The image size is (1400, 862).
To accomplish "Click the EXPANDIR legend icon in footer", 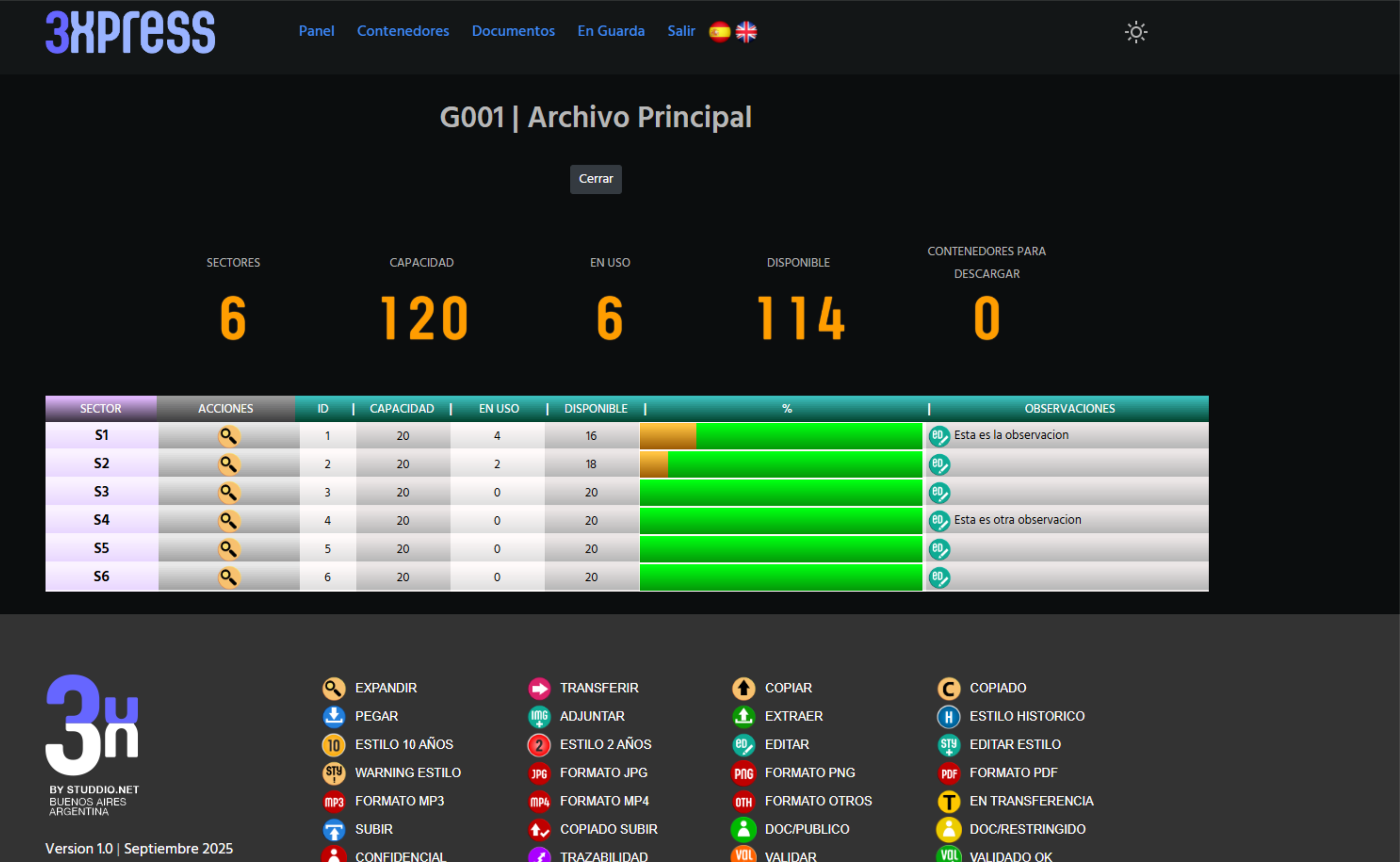I will 334,689.
